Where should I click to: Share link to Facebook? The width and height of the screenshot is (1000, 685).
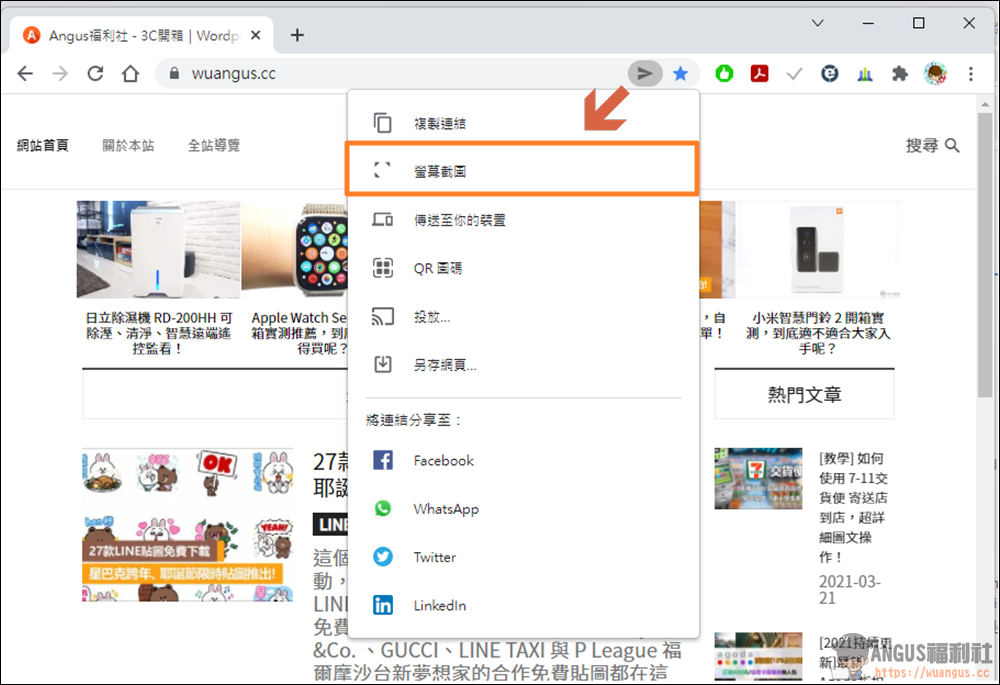click(523, 460)
